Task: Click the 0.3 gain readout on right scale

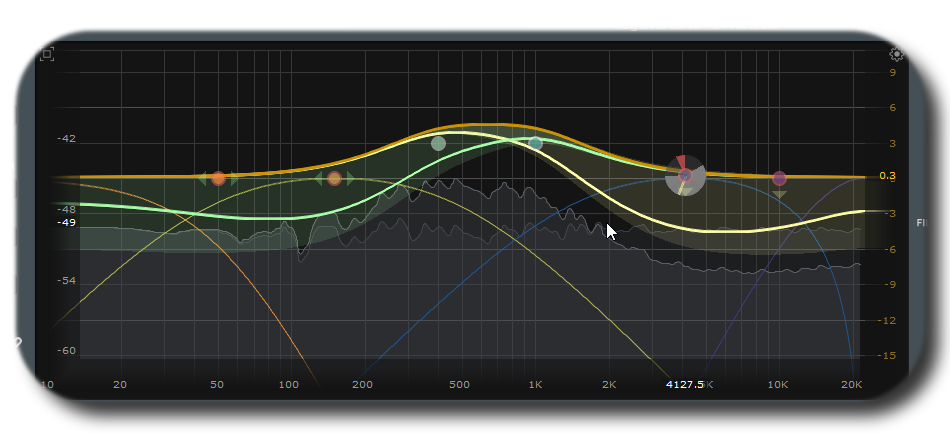Action: point(887,176)
